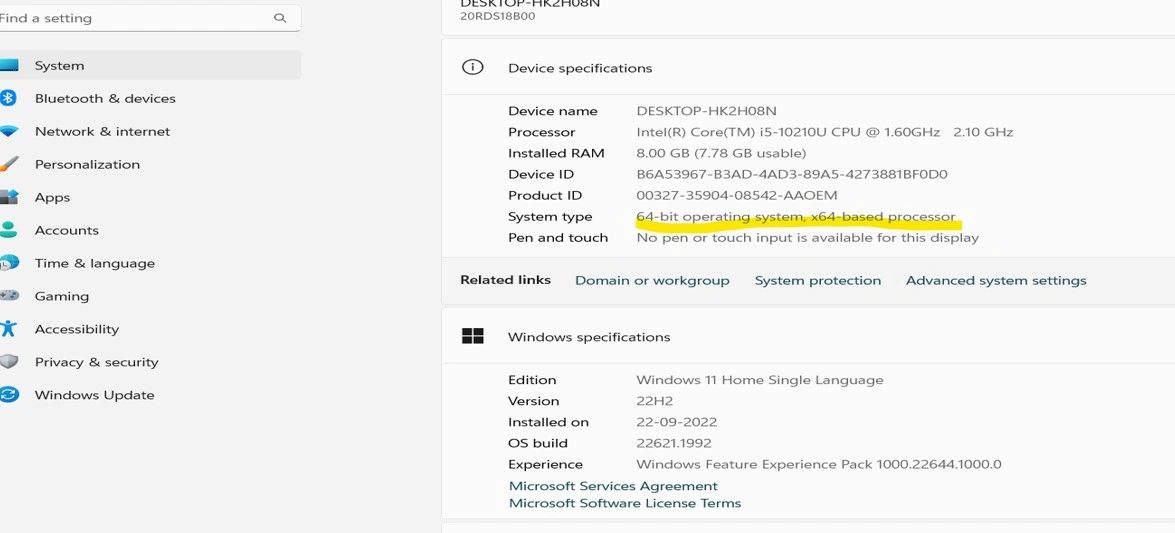Open Microsoft Software License Terms link
1175x533 pixels.
point(625,503)
